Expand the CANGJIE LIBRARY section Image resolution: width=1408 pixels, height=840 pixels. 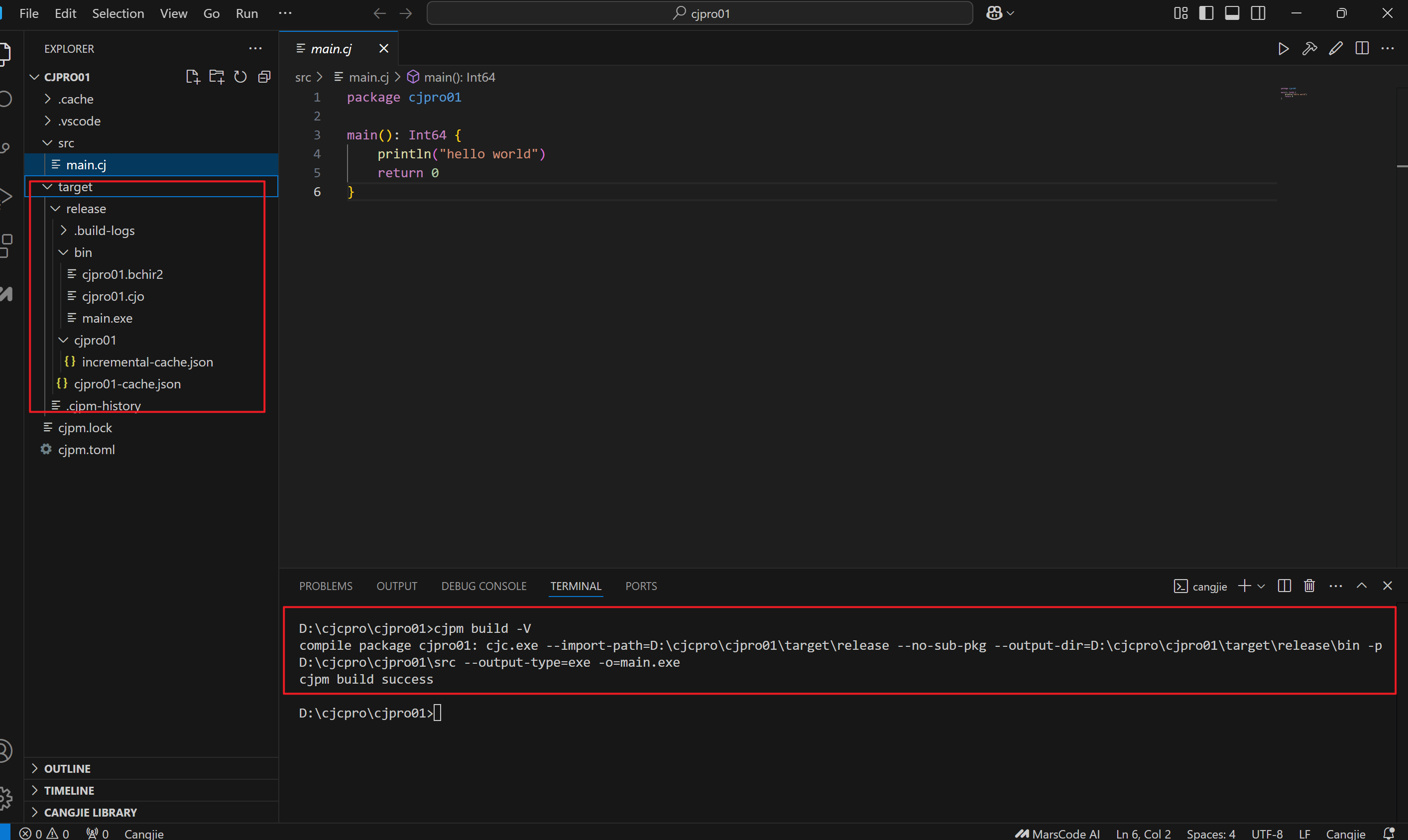152,812
